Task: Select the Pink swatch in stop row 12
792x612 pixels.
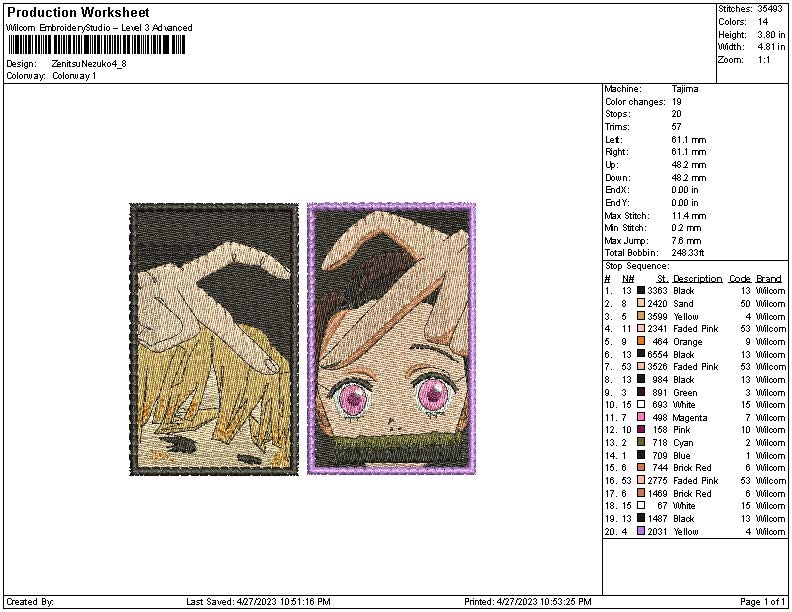Action: tap(641, 430)
